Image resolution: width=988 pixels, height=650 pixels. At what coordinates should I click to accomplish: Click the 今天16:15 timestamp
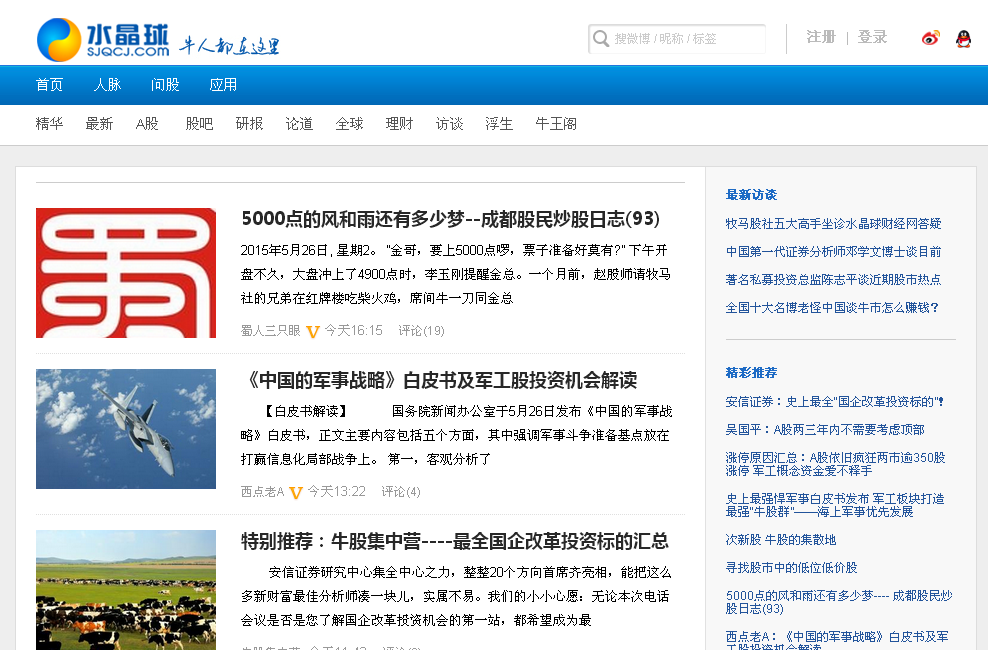tap(353, 331)
